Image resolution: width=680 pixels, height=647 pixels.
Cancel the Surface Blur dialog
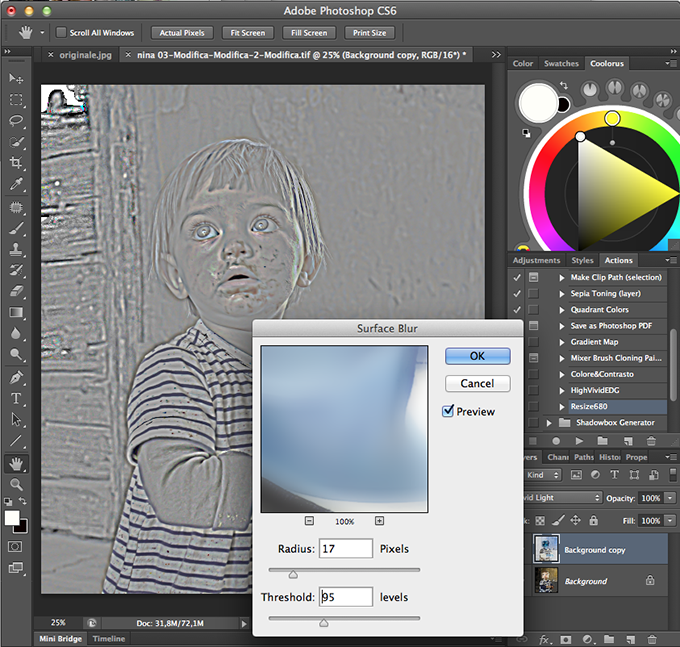tap(477, 383)
